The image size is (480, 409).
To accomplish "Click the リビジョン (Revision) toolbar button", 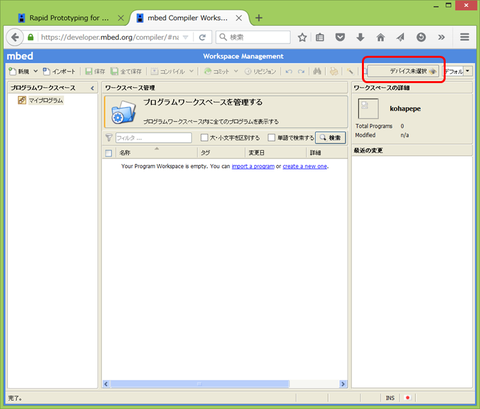I will point(260,71).
